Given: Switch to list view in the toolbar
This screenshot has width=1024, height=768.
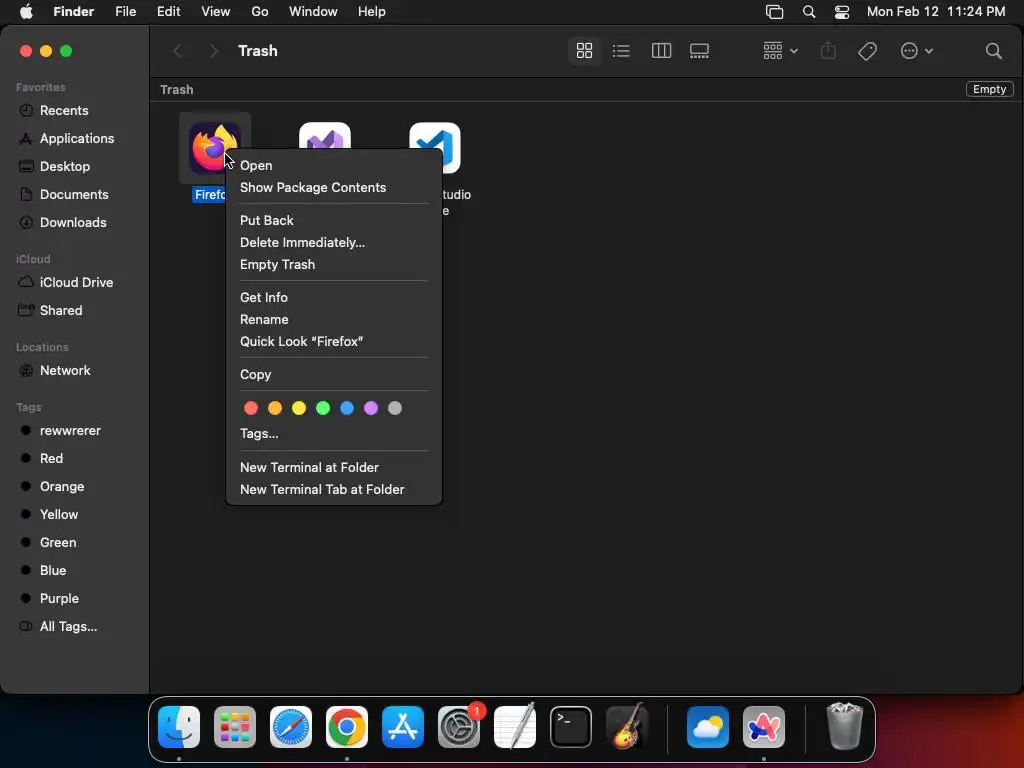Looking at the screenshot, I should (x=621, y=51).
